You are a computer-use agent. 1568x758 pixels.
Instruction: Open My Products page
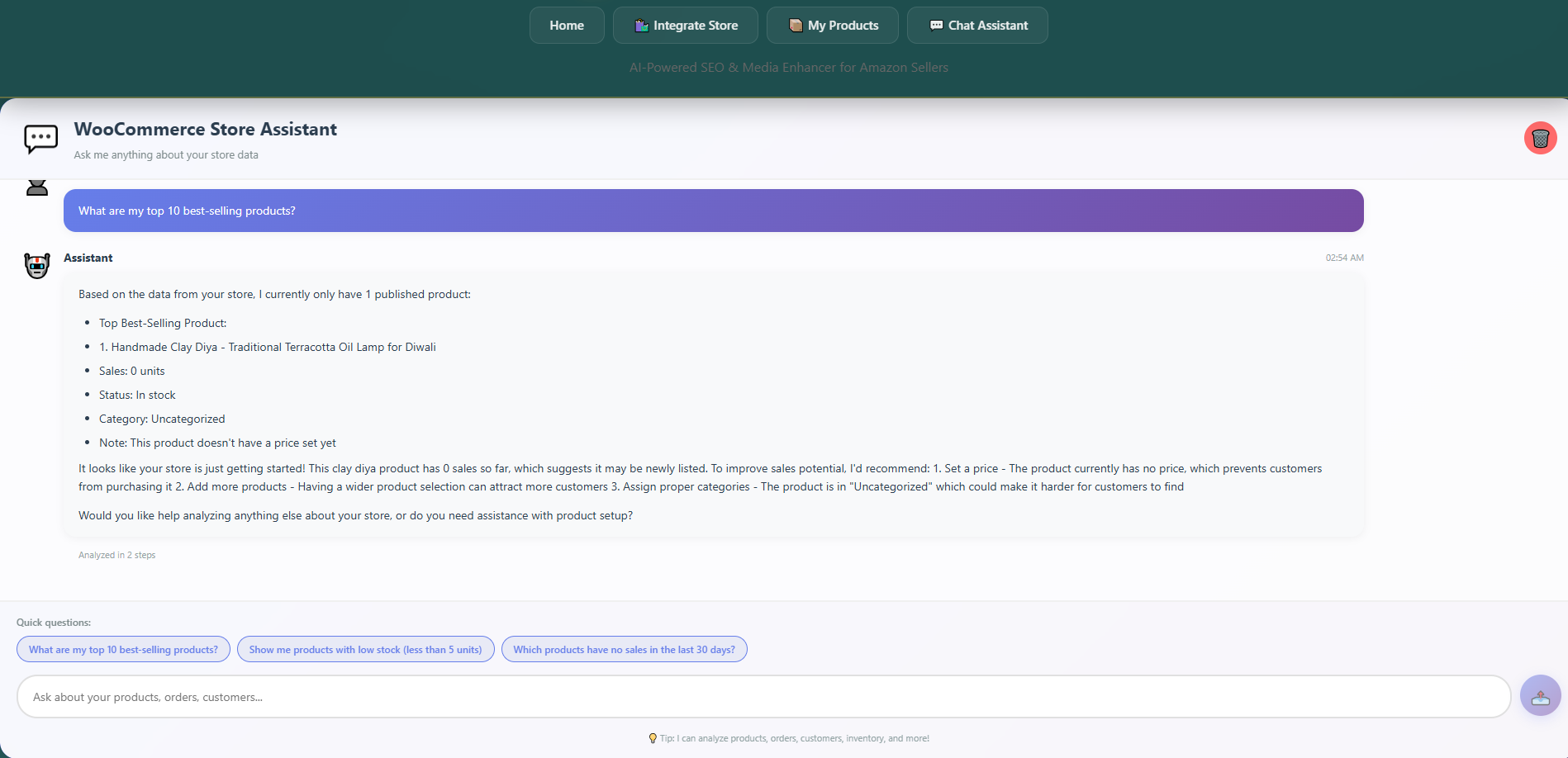(833, 26)
